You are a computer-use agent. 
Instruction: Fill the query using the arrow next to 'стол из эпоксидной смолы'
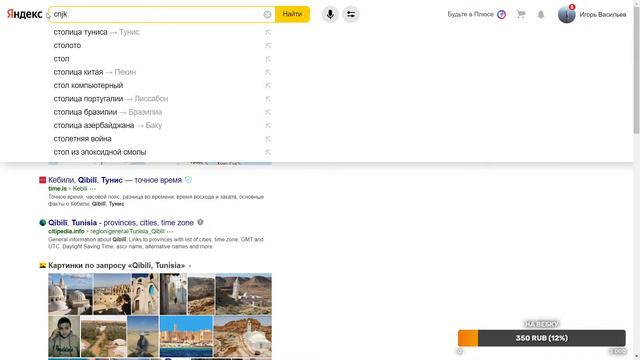coord(268,152)
